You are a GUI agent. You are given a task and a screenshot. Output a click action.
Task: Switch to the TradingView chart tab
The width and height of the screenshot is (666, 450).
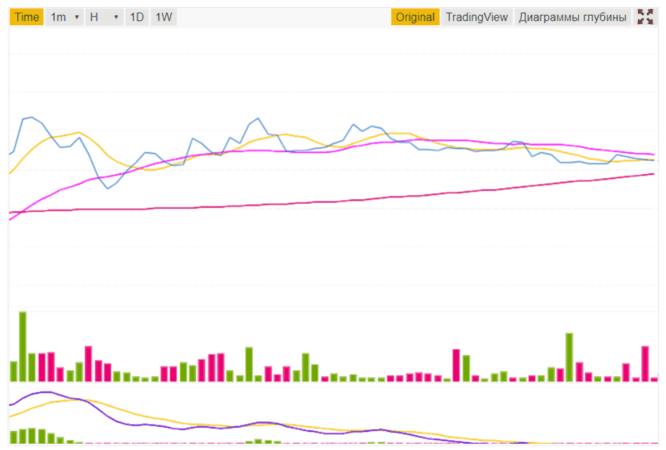click(x=477, y=17)
